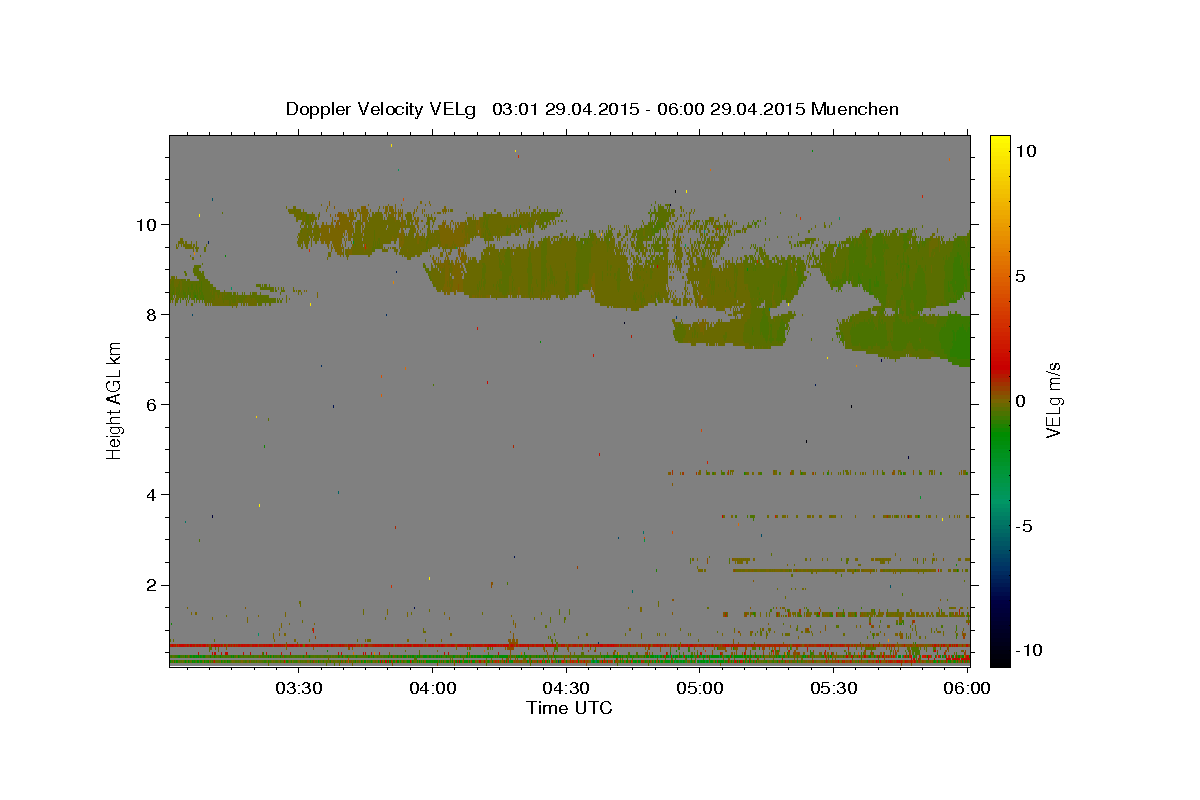Click the yellow top of the colorbar
Viewport: 1200px width, 800px height.
tap(1000, 145)
